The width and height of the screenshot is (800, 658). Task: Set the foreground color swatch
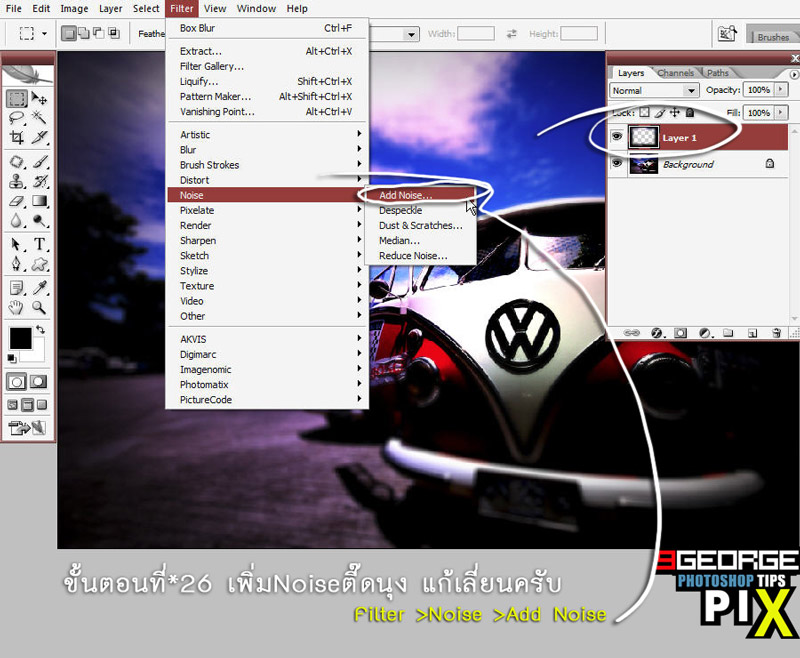pos(20,338)
